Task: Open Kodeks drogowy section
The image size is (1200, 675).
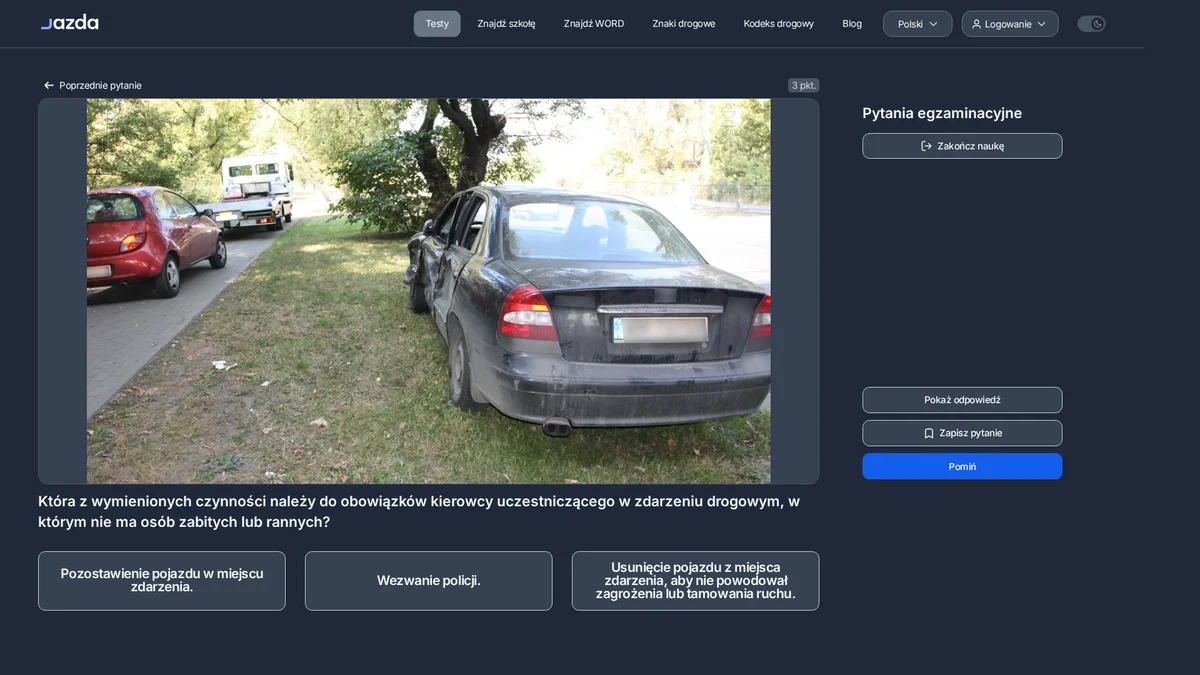Action: 779,24
